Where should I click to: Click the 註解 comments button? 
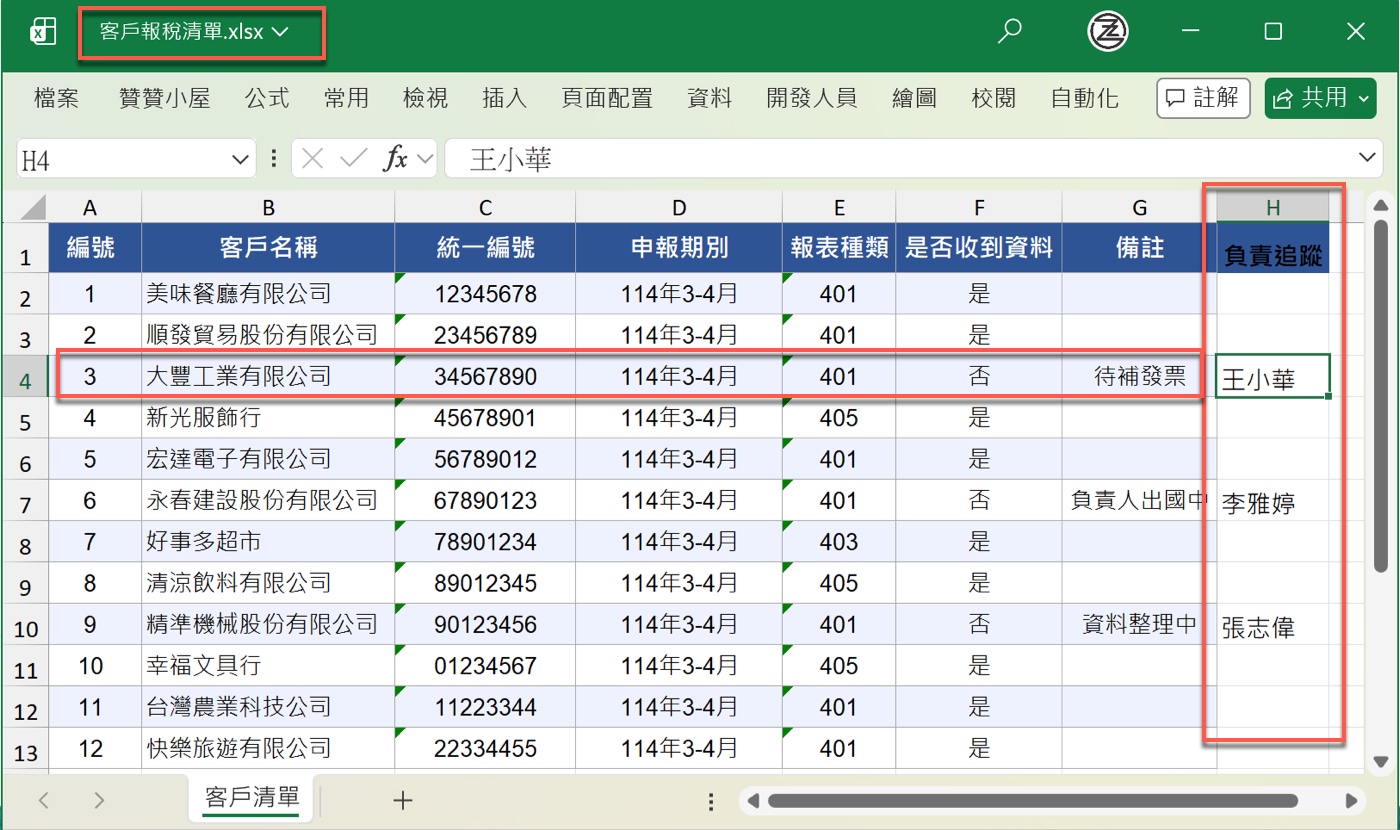click(1203, 98)
